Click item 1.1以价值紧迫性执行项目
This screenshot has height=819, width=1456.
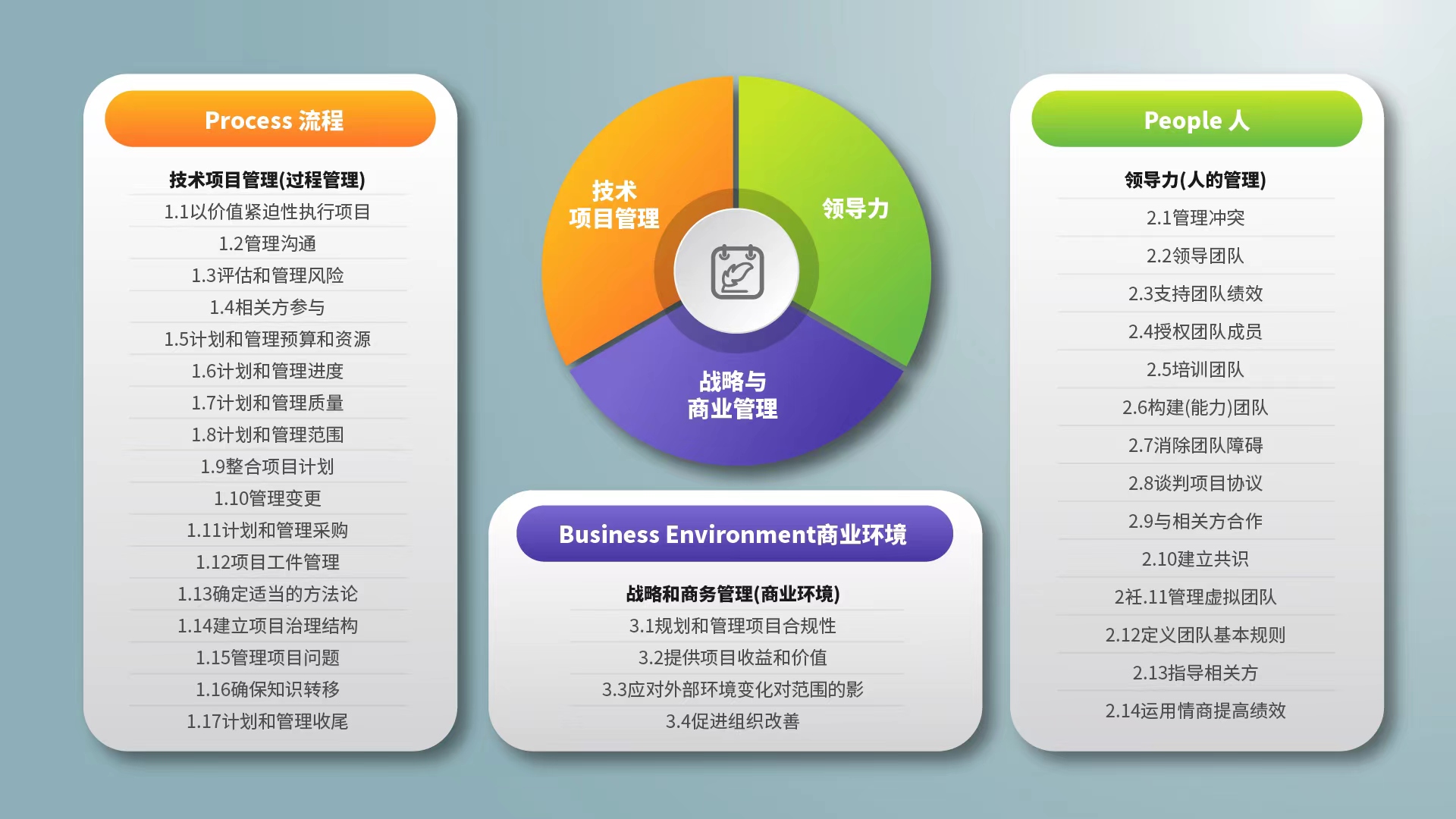pos(268,212)
